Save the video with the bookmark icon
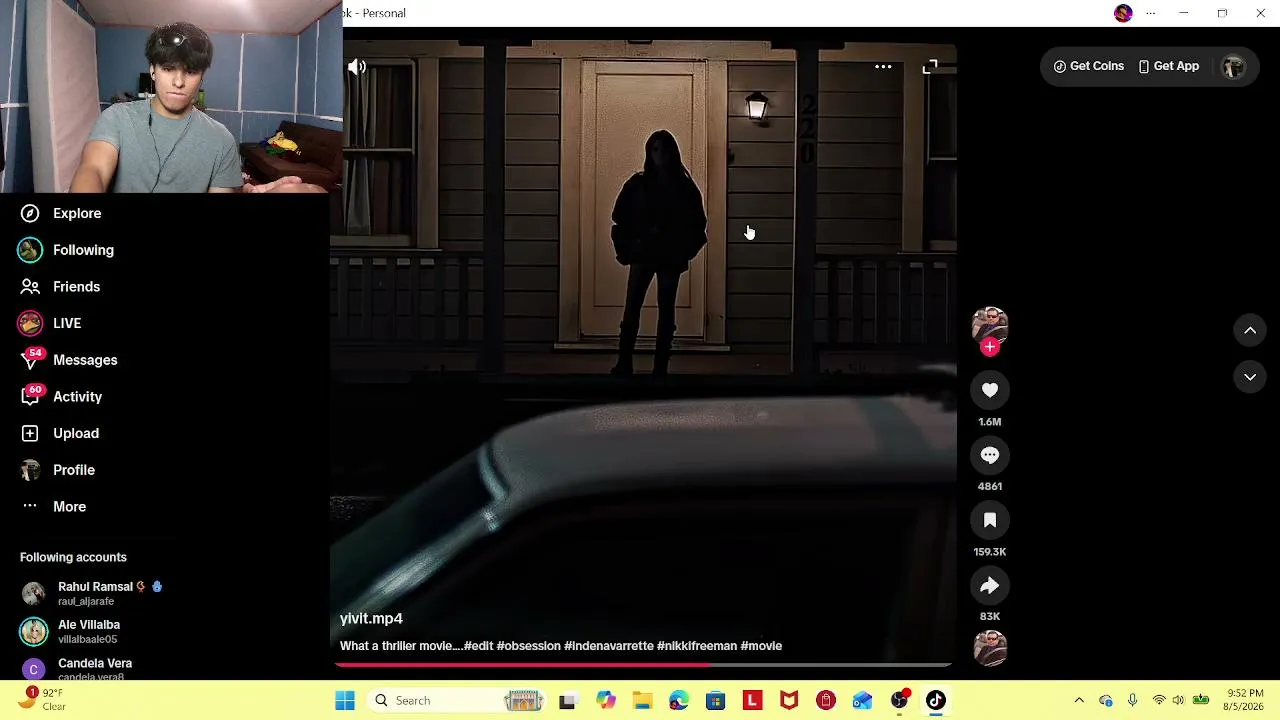This screenshot has width=1280, height=720. [990, 520]
